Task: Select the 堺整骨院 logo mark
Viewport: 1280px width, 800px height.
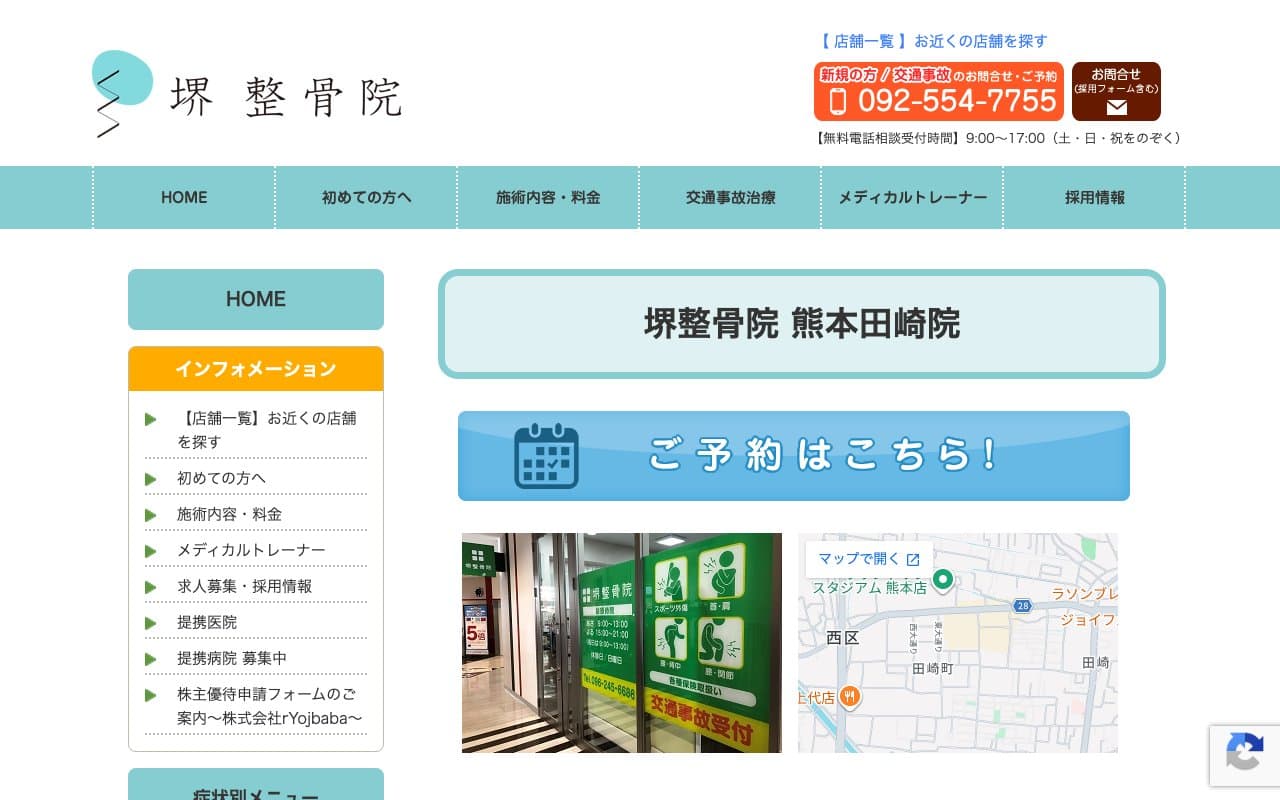Action: pos(122,91)
